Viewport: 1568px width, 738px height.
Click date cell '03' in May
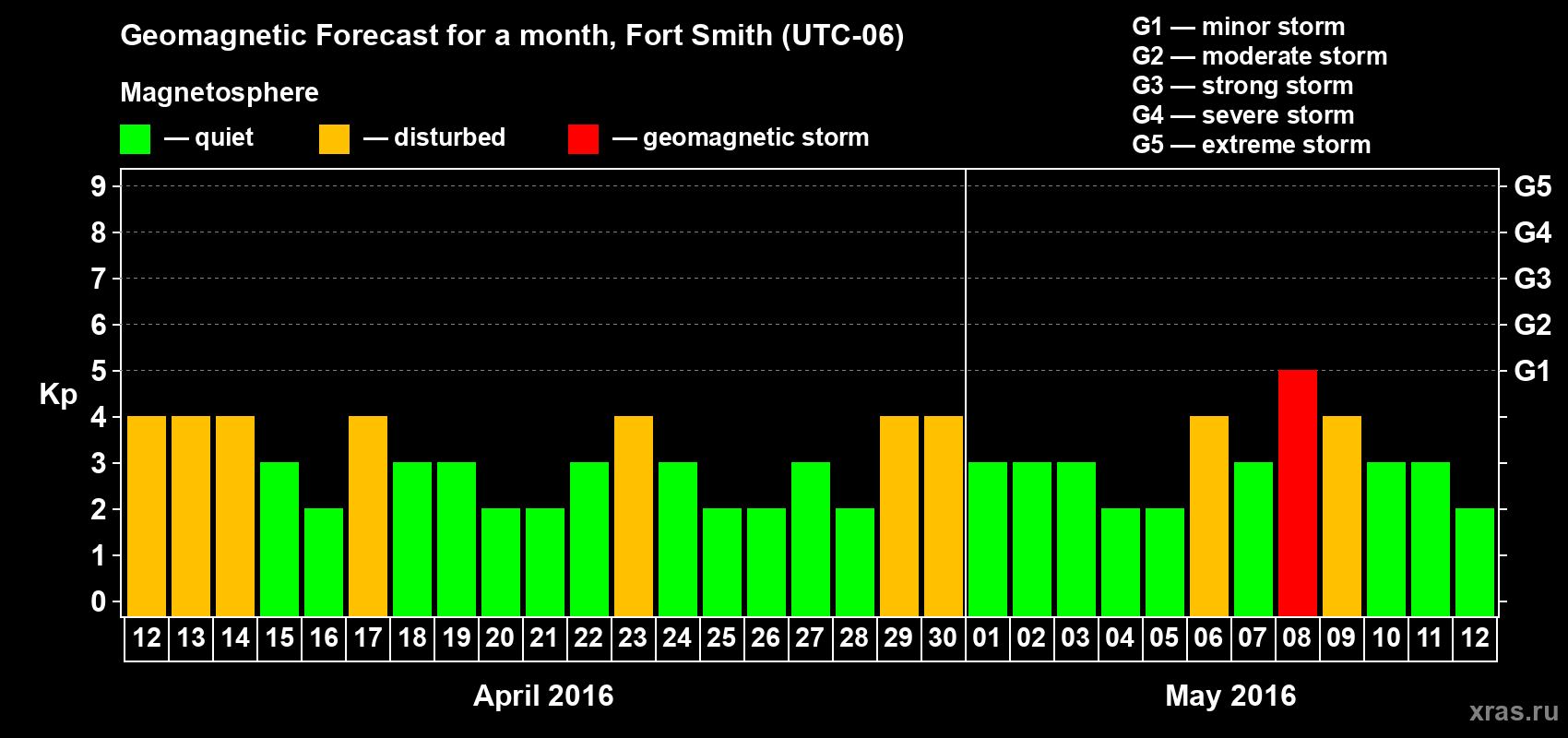point(1076,638)
